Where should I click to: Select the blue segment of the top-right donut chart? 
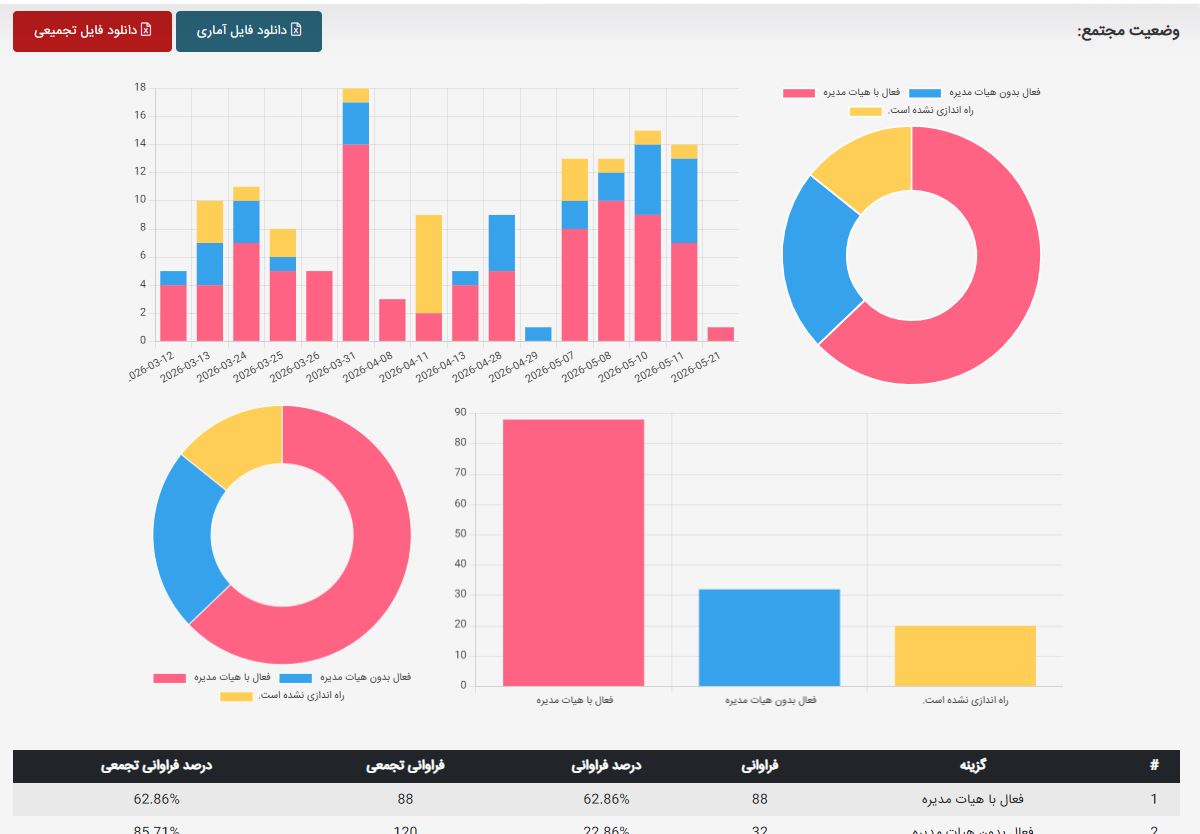pyautogui.click(x=816, y=258)
